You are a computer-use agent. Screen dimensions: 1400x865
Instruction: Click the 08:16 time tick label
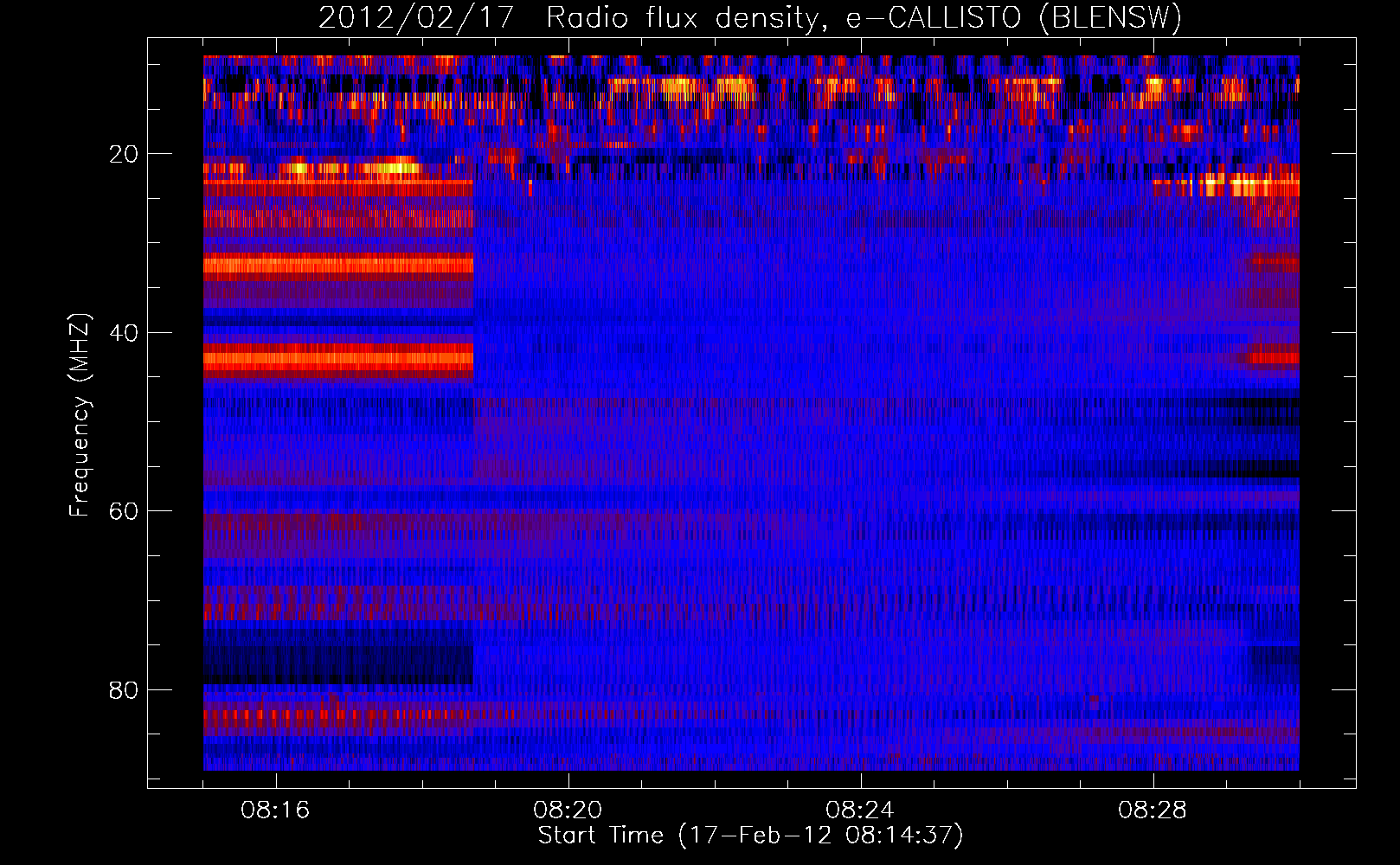point(275,811)
